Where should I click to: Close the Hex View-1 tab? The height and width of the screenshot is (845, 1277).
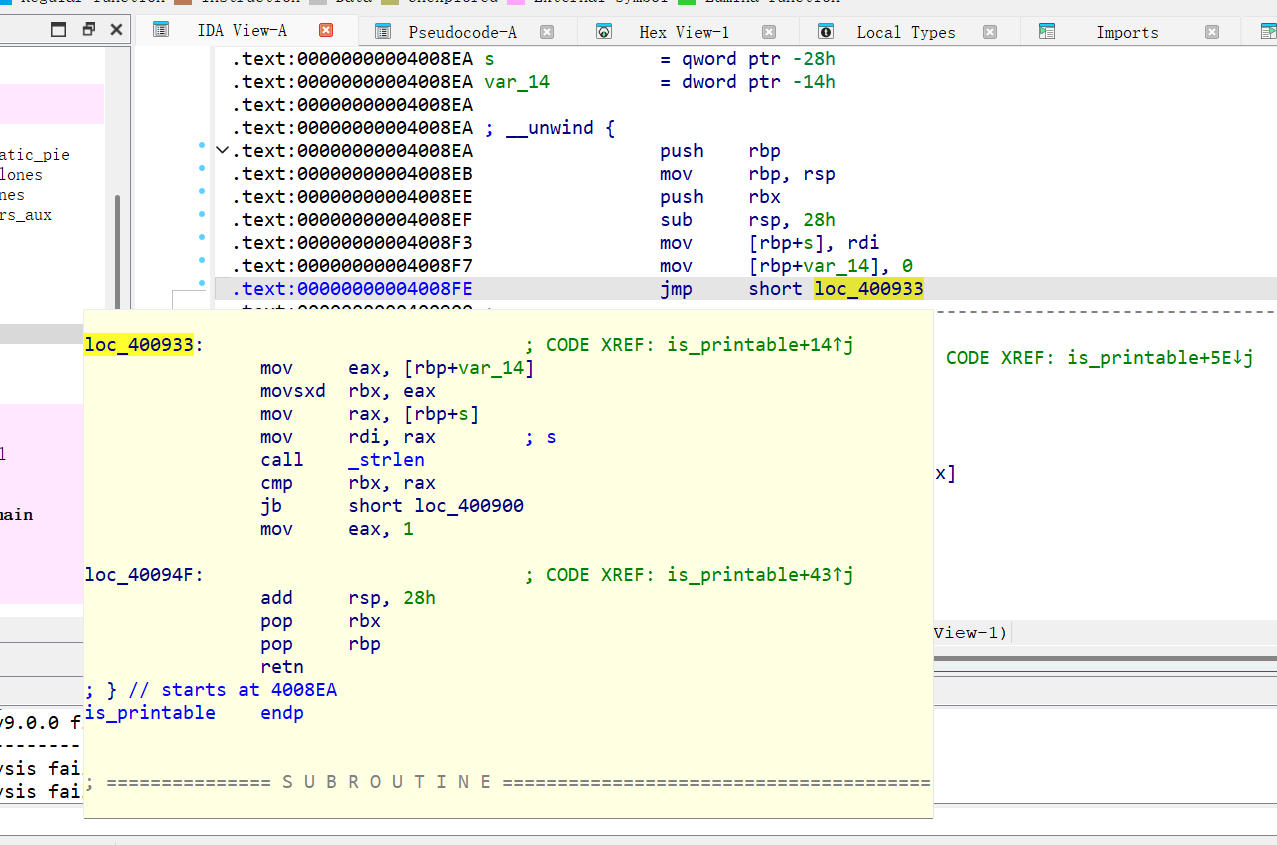click(x=768, y=32)
